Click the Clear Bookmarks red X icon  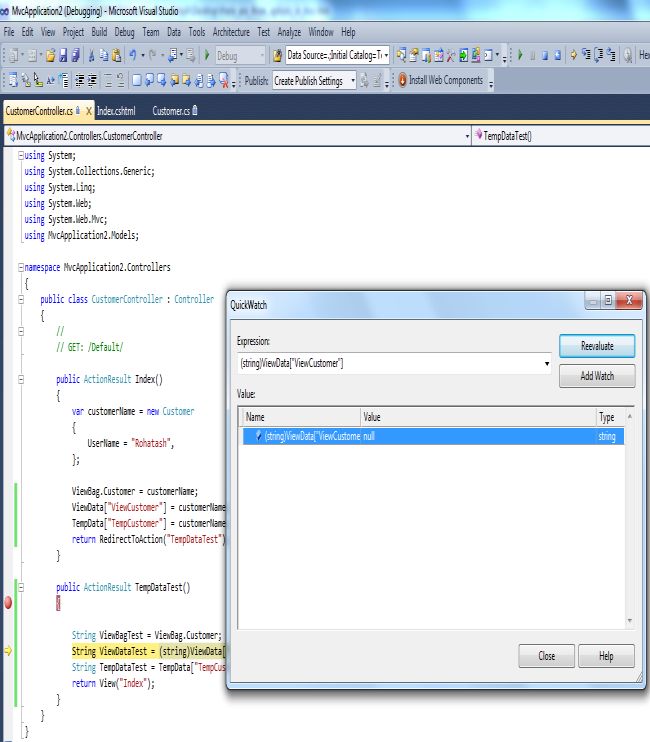click(224, 80)
